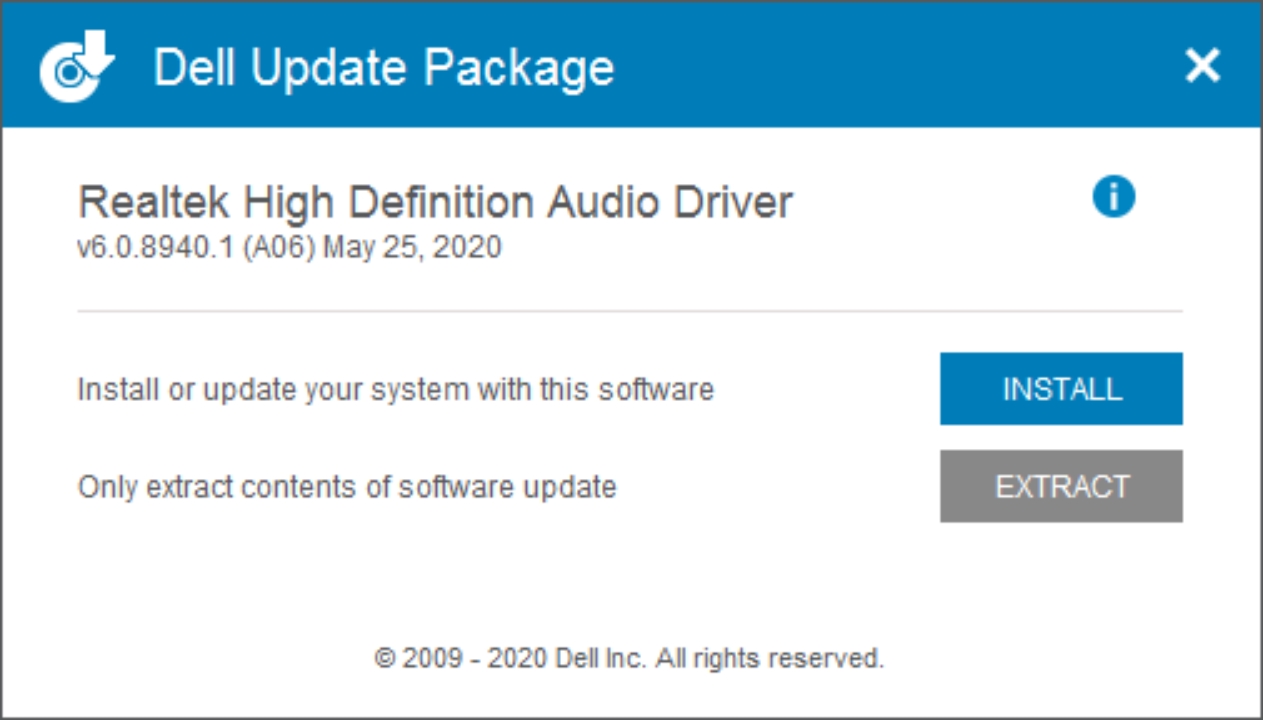
Task: Click the horizontal divider under the version
Action: pyautogui.click(x=630, y=311)
